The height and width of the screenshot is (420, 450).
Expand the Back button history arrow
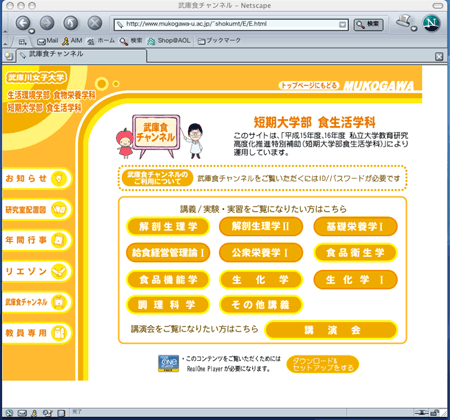(32, 31)
